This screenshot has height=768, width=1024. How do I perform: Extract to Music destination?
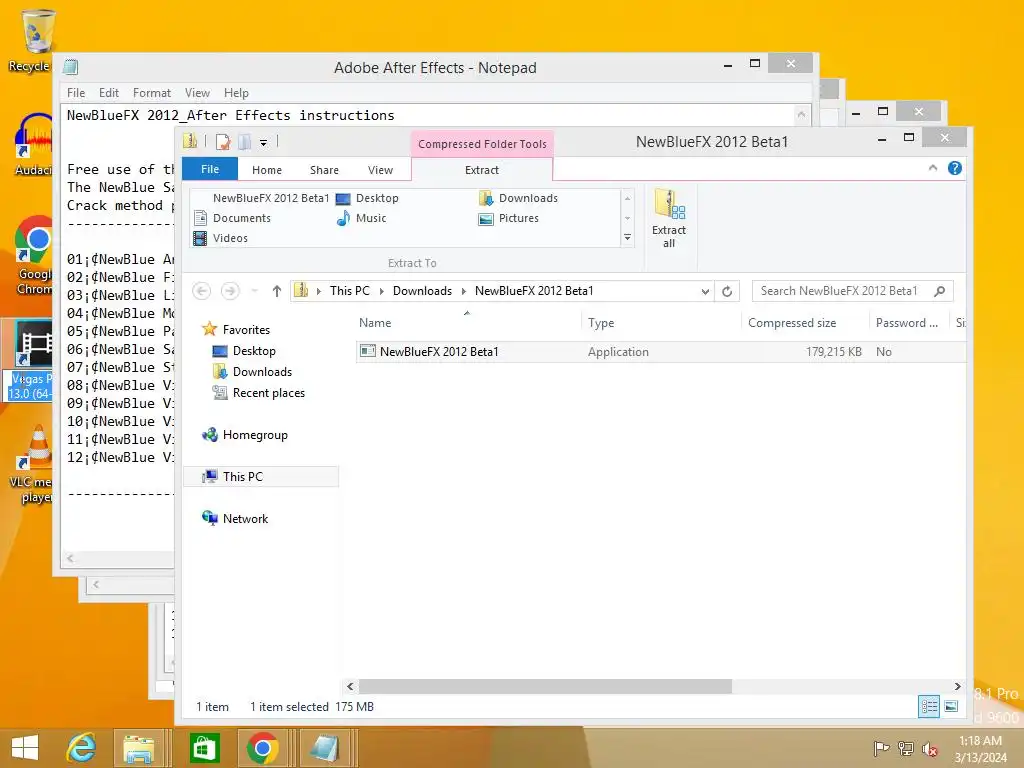(362, 218)
